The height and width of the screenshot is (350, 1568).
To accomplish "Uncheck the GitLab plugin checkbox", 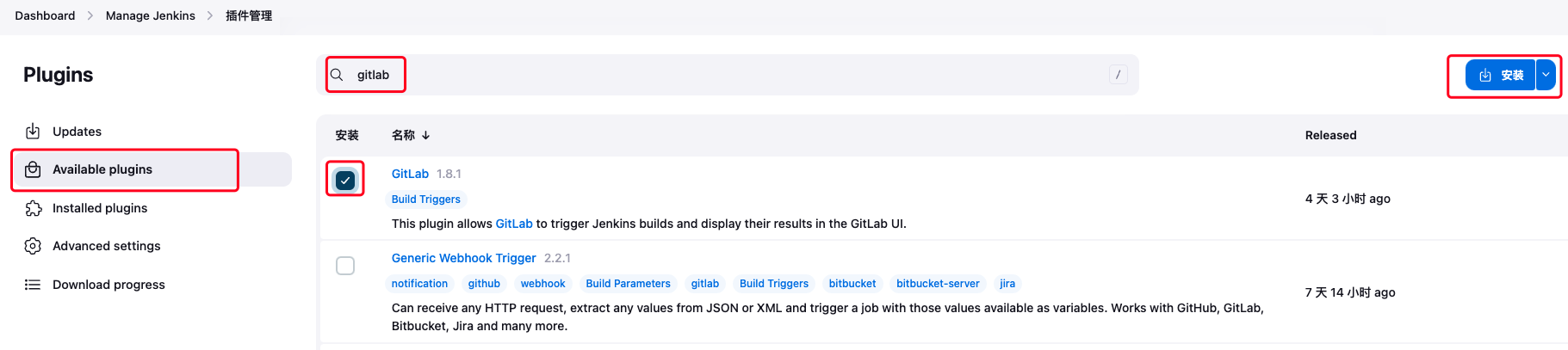I will point(345,181).
